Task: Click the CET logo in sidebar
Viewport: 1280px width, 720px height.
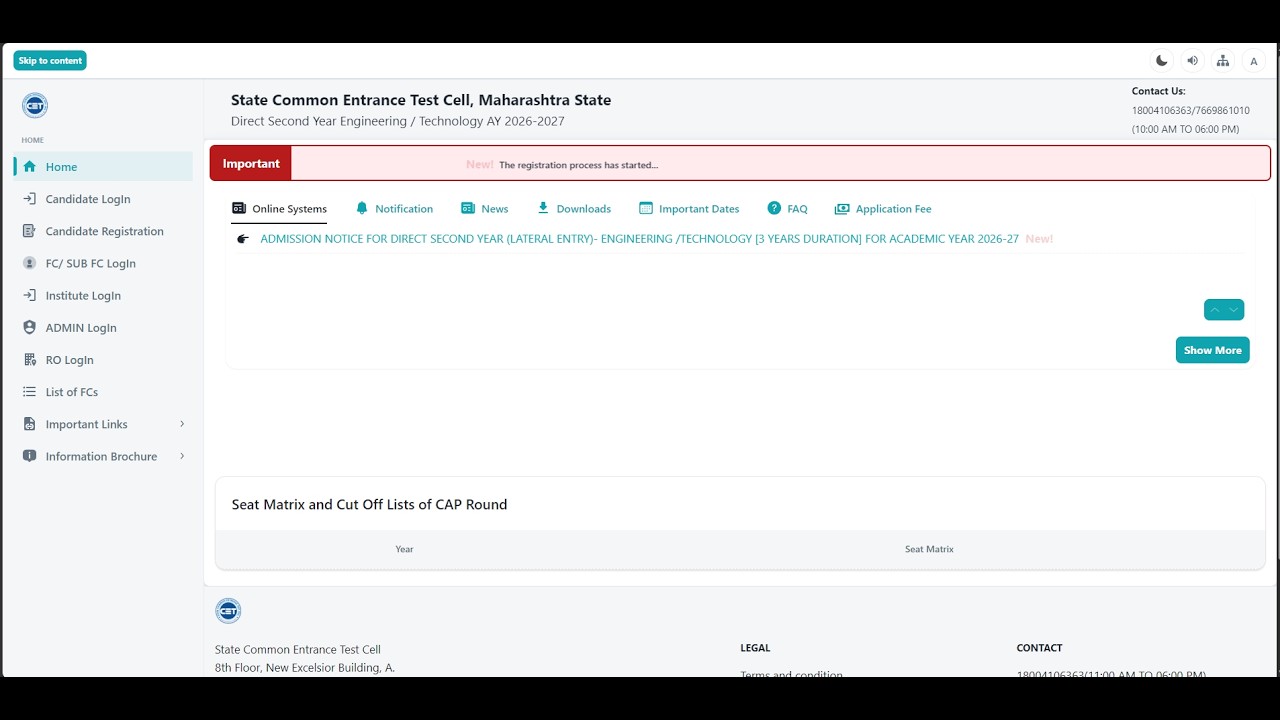Action: click(x=35, y=106)
